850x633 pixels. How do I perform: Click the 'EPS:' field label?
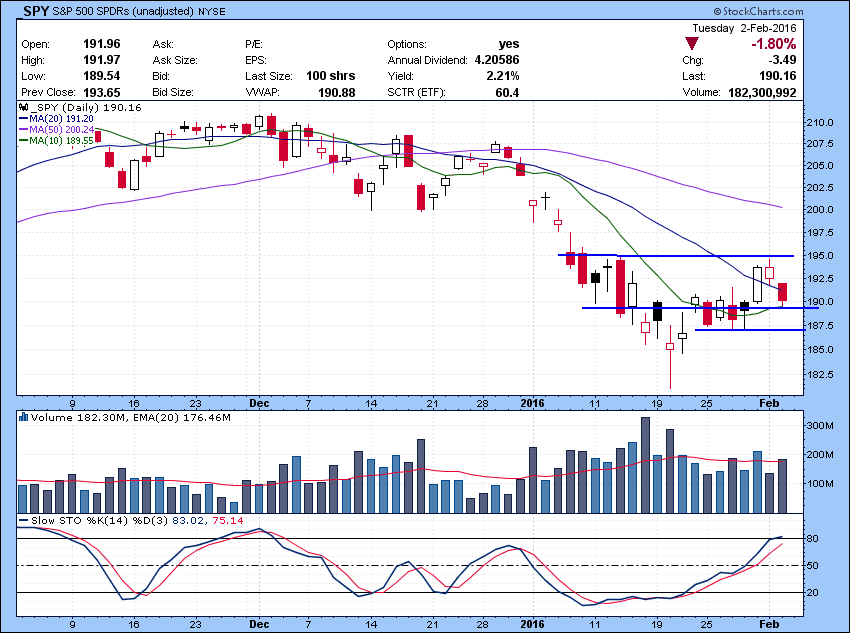256,60
